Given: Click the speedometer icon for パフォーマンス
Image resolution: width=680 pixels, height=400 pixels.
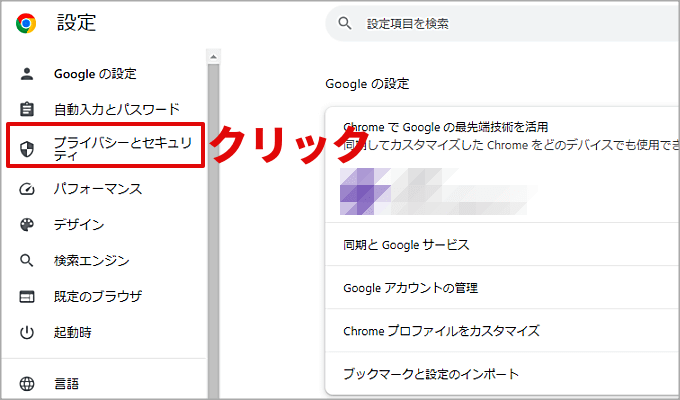Looking at the screenshot, I should click(27, 189).
